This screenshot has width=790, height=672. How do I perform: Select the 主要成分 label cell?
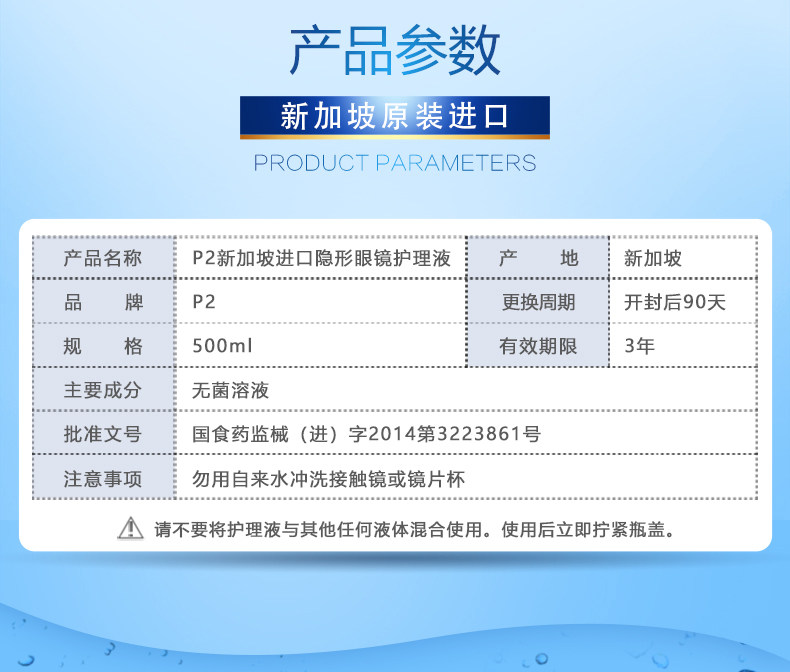(103, 389)
